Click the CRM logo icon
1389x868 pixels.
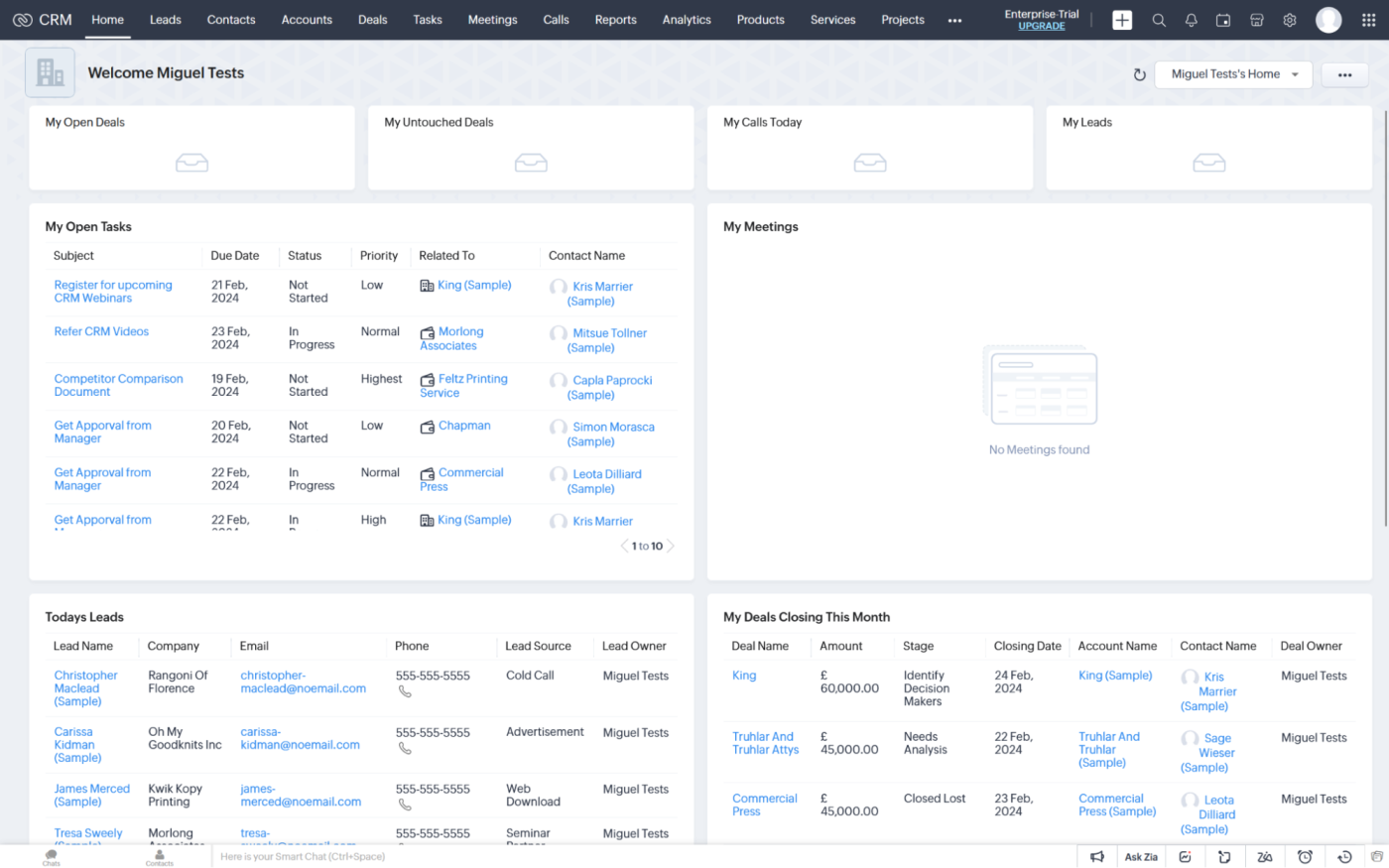22,20
